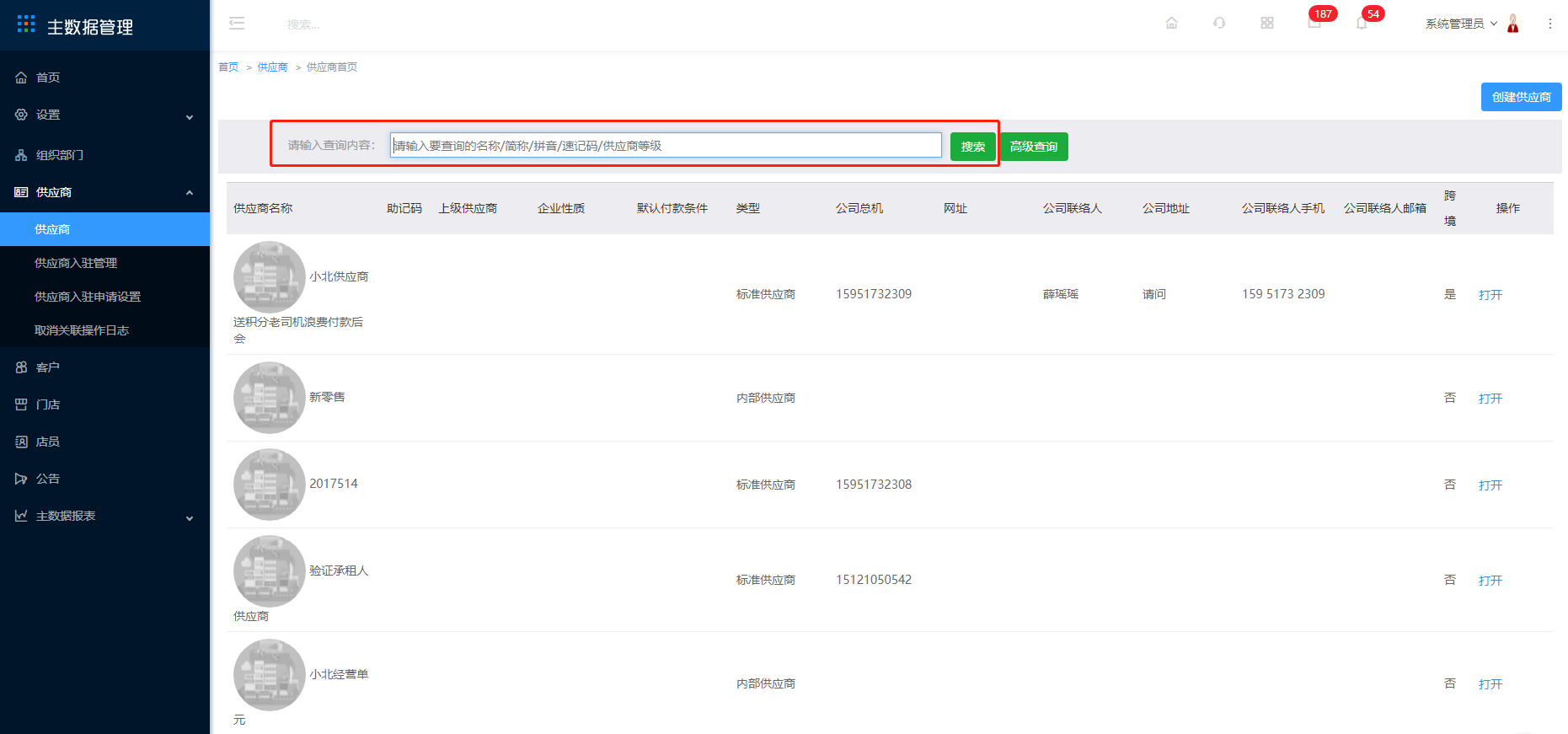The width and height of the screenshot is (1568, 734).
Task: Click the 上级供应商 column header
Action: pyautogui.click(x=468, y=208)
